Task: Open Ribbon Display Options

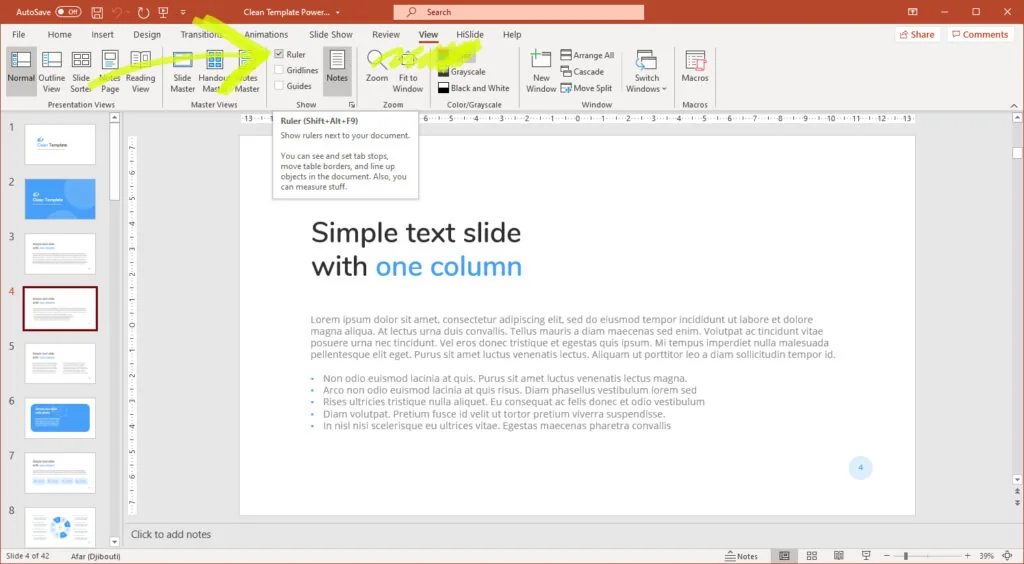Action: coord(912,12)
